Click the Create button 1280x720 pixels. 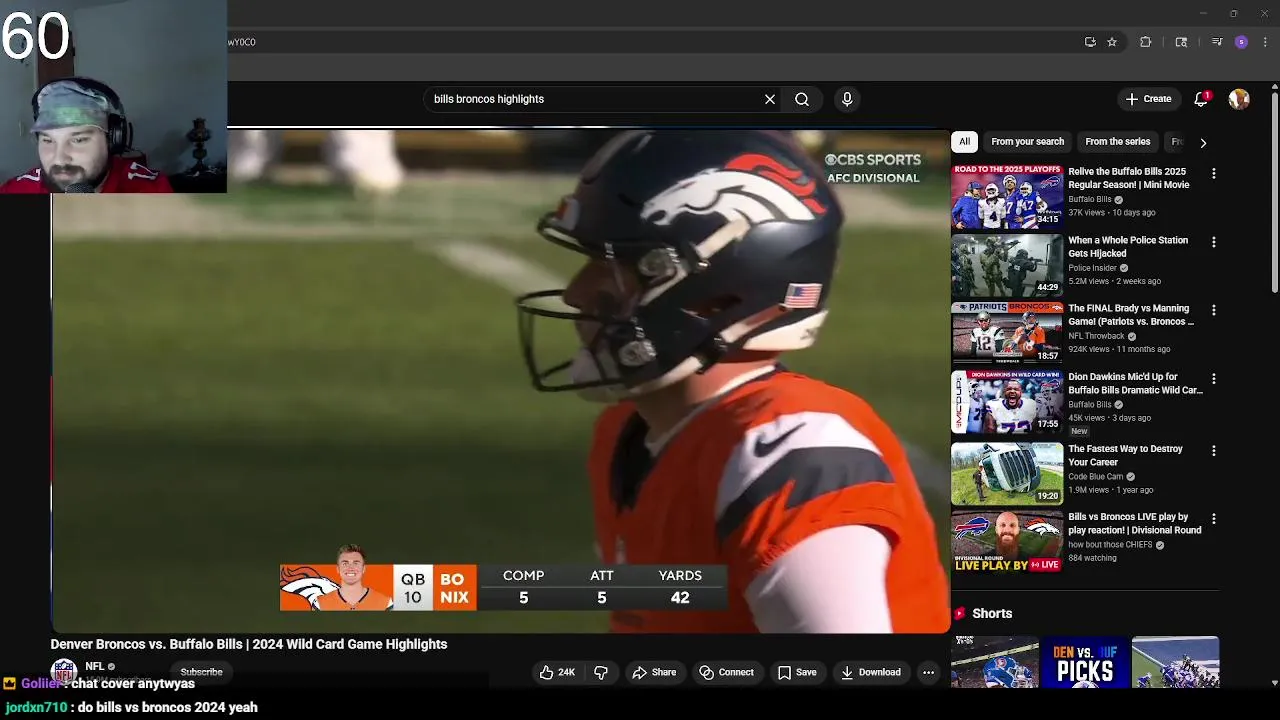coord(1148,99)
